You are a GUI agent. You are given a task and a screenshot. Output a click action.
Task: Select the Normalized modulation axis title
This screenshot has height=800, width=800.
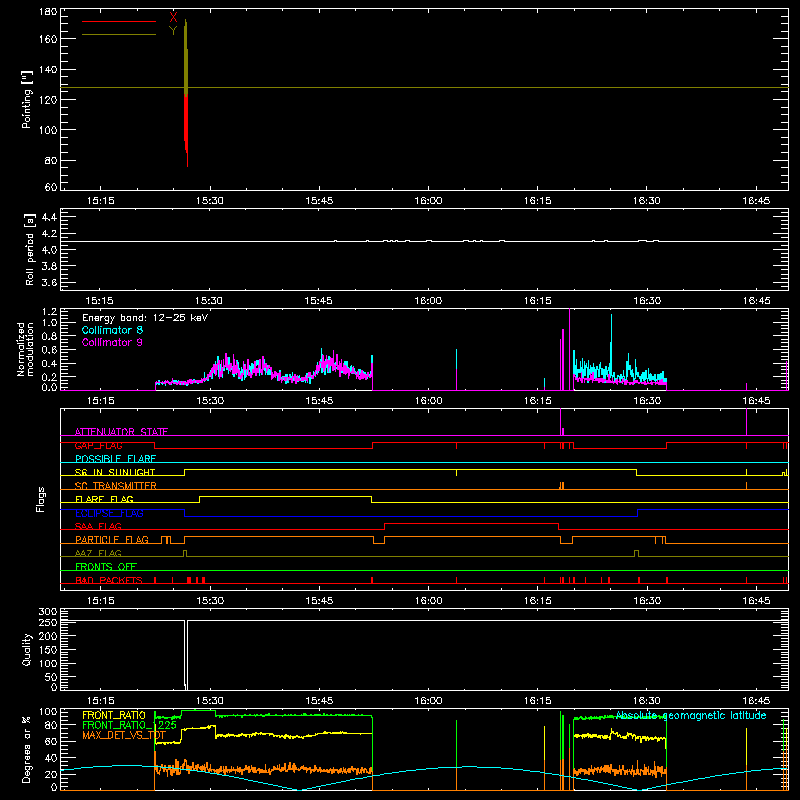coord(25,349)
